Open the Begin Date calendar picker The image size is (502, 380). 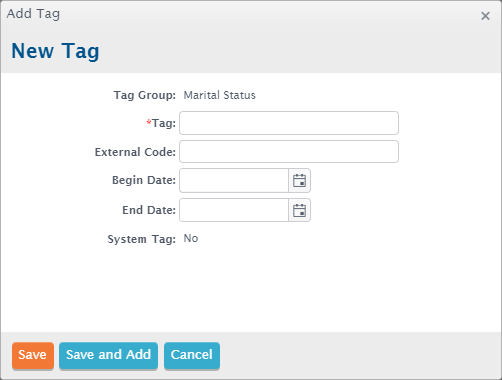pyautogui.click(x=299, y=181)
